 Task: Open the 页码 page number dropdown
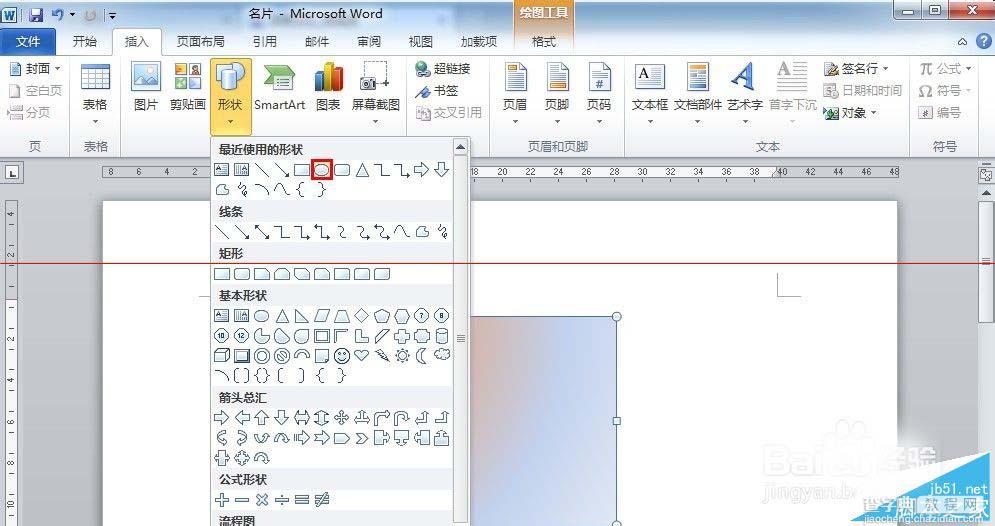pos(598,94)
